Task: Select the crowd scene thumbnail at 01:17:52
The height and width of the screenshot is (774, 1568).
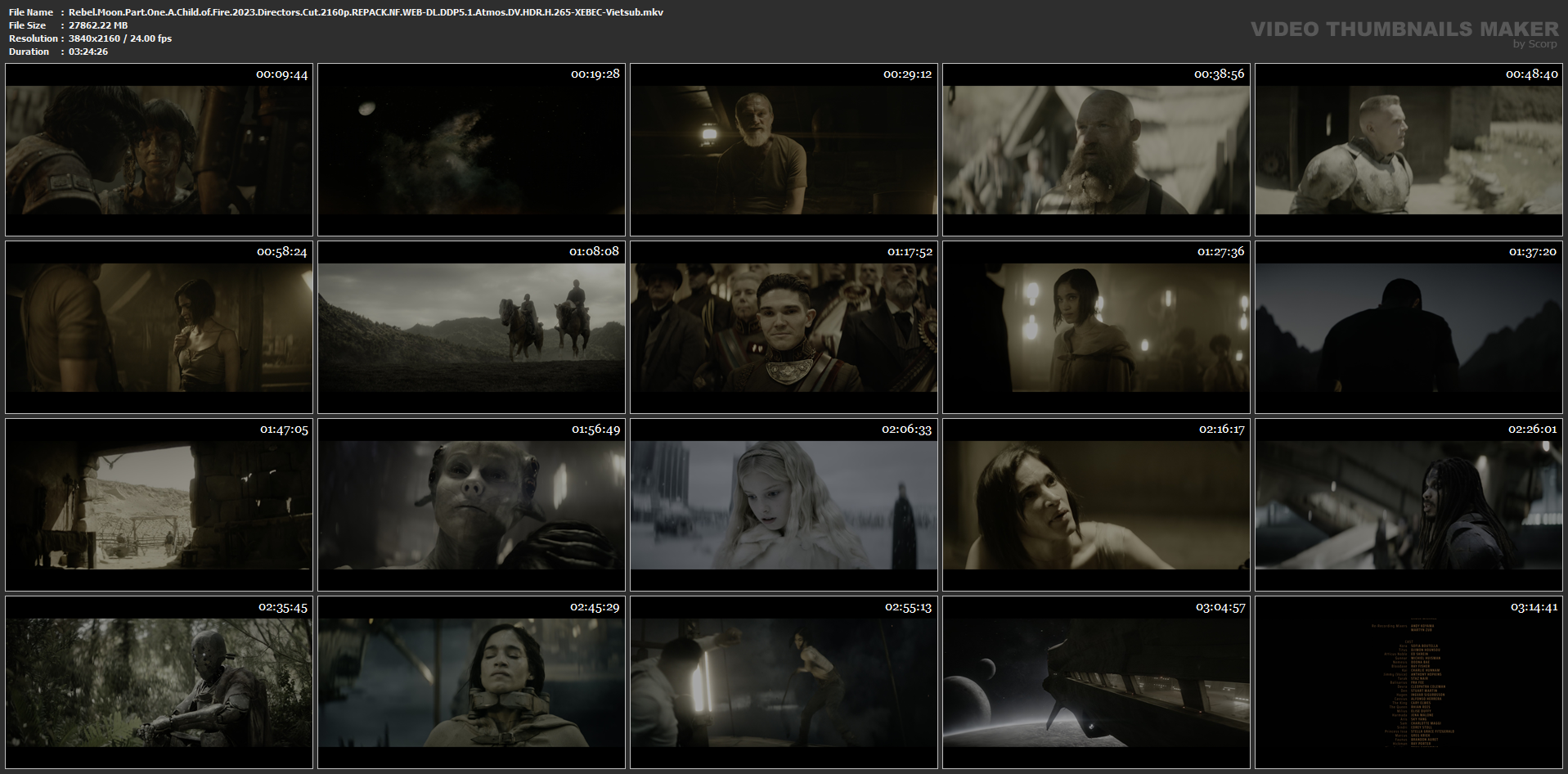Action: click(x=784, y=327)
